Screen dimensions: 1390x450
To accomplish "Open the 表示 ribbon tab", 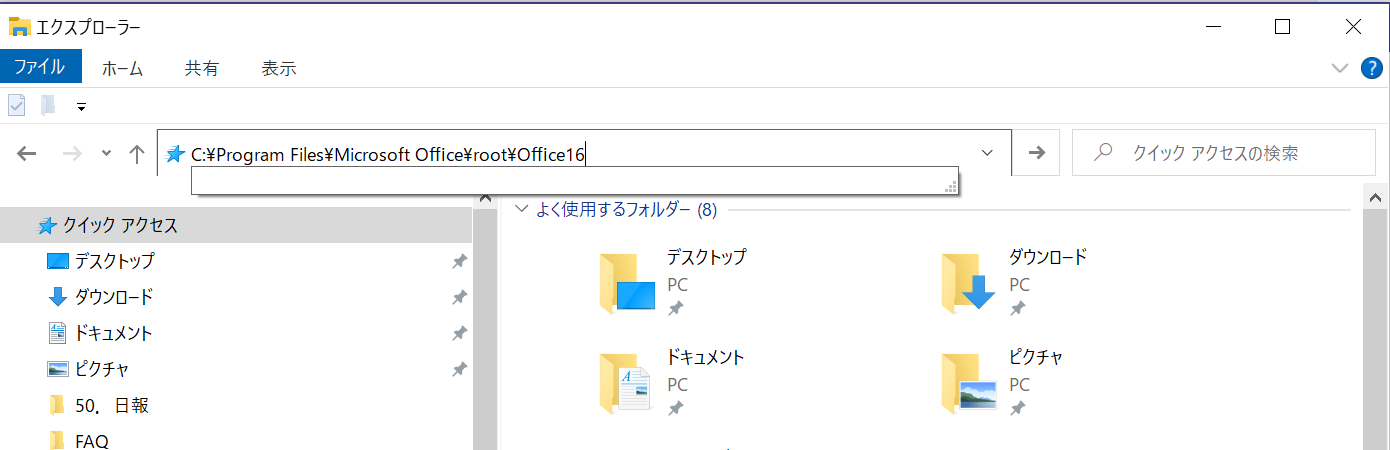I will click(x=279, y=68).
